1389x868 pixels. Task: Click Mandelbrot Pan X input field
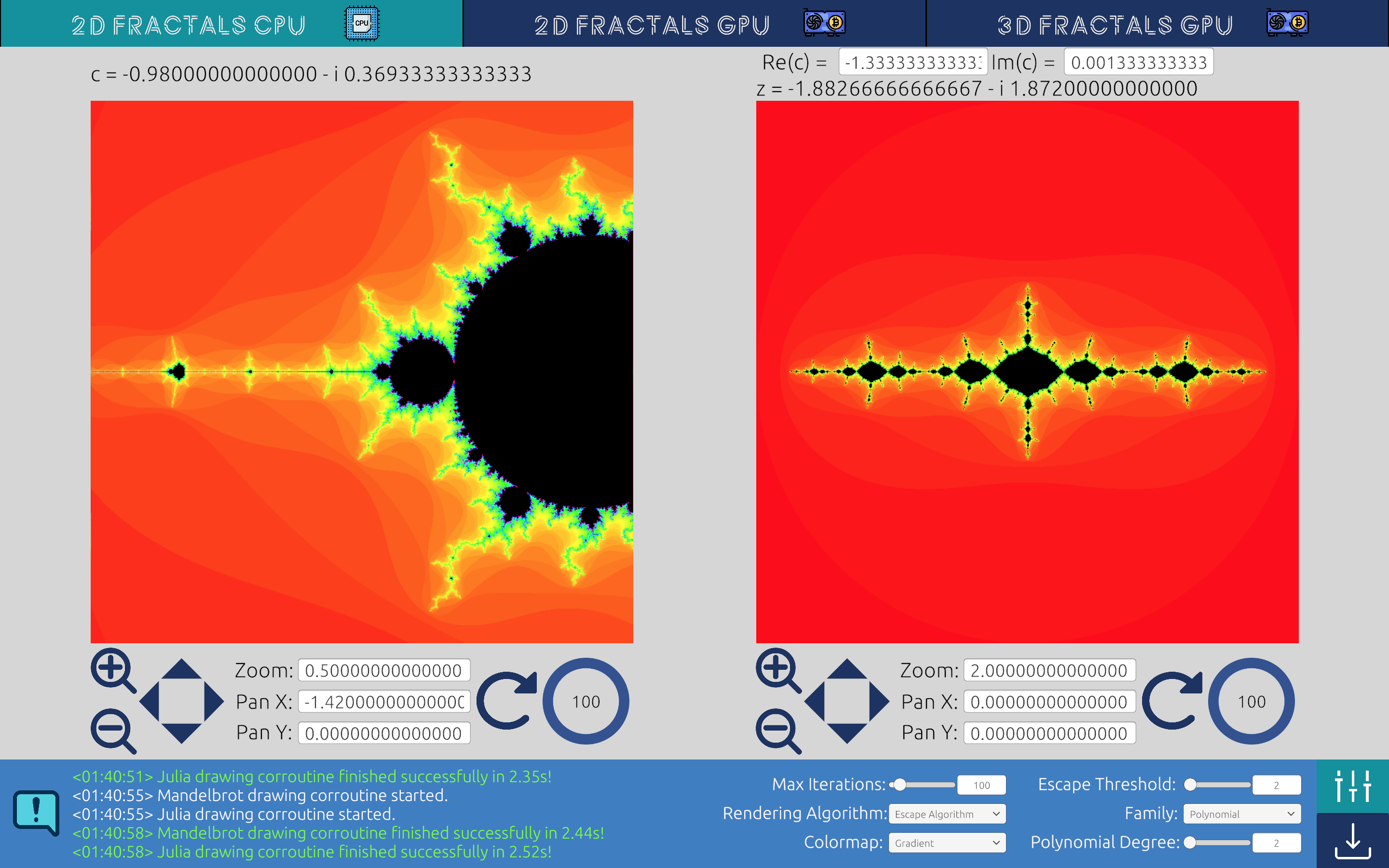click(384, 702)
